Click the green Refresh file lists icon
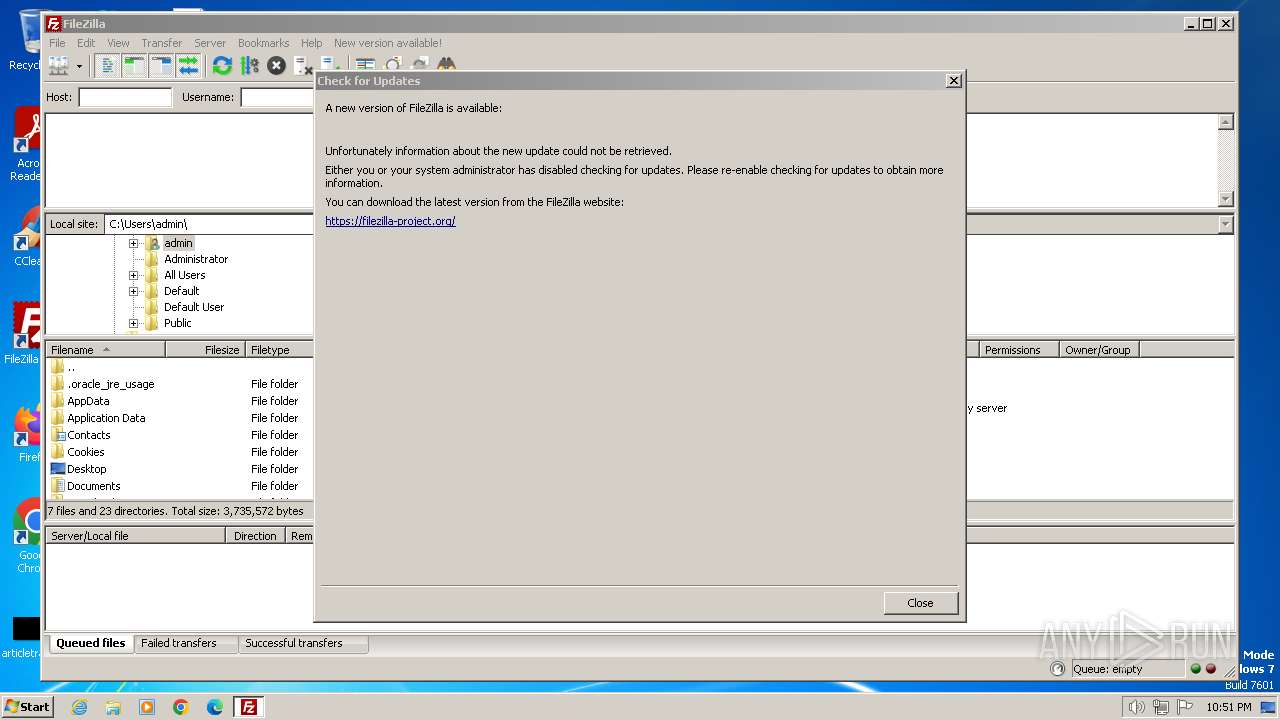The width and height of the screenshot is (1280, 720). pos(222,66)
